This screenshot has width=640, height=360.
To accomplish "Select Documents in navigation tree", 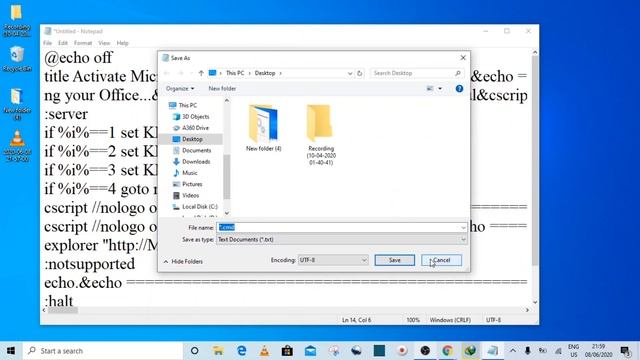I will click(x=196, y=151).
